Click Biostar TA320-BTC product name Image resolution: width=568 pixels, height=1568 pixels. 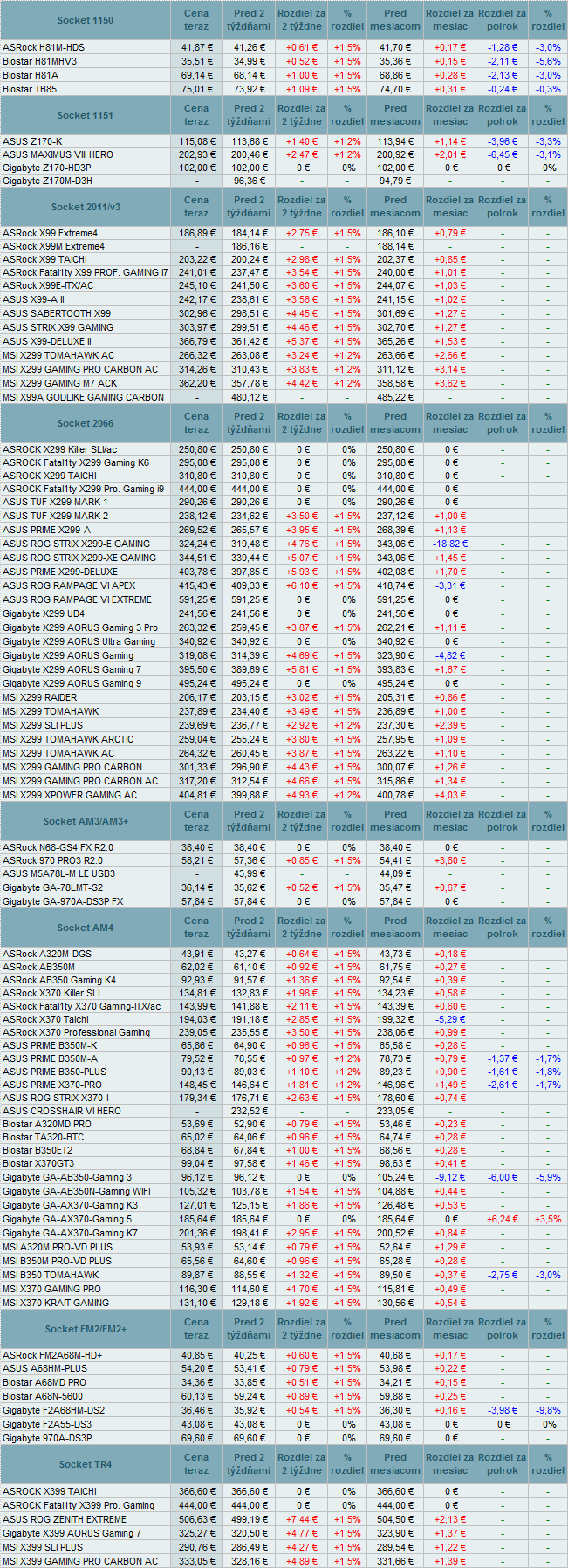click(44, 1137)
